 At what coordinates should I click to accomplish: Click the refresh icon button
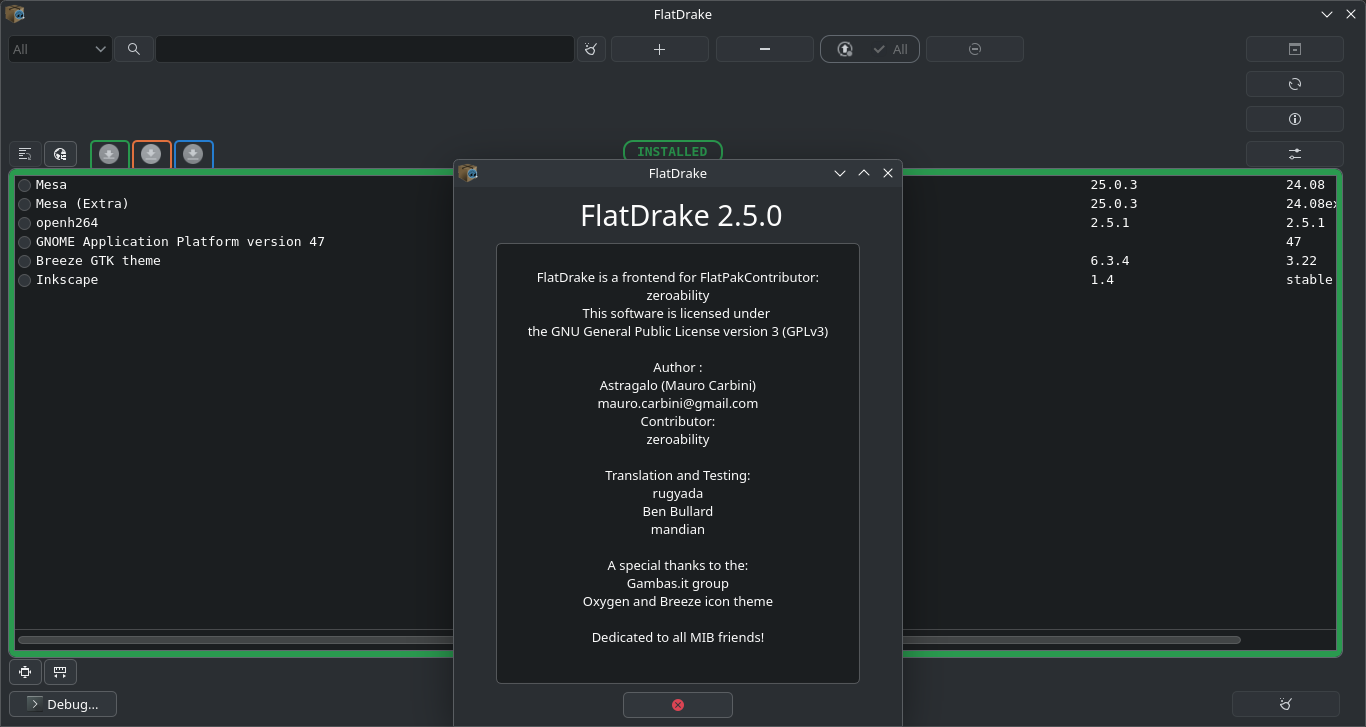click(x=1294, y=84)
